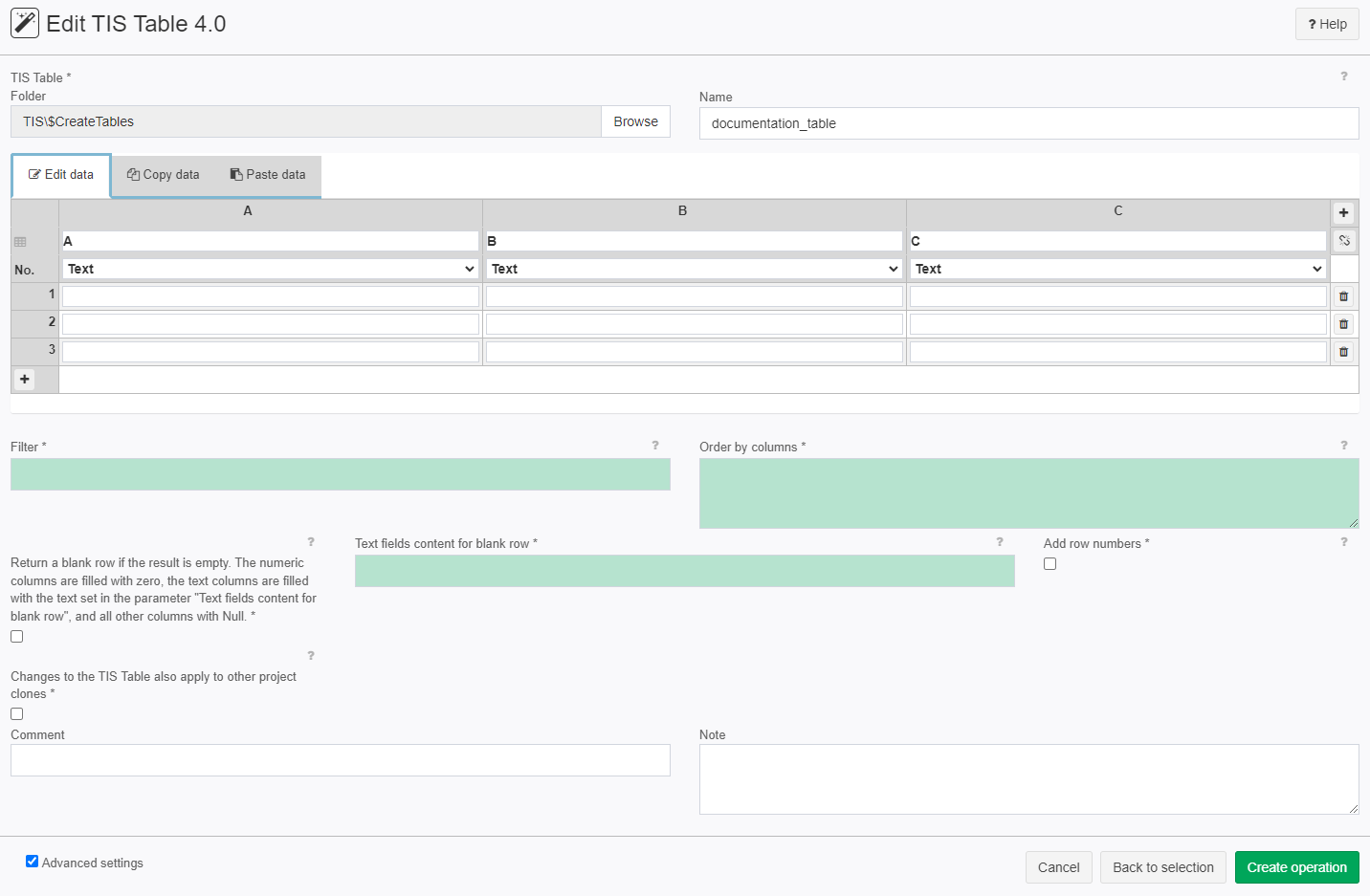
Task: Show help for Add row numbers
Action: pyautogui.click(x=1344, y=542)
